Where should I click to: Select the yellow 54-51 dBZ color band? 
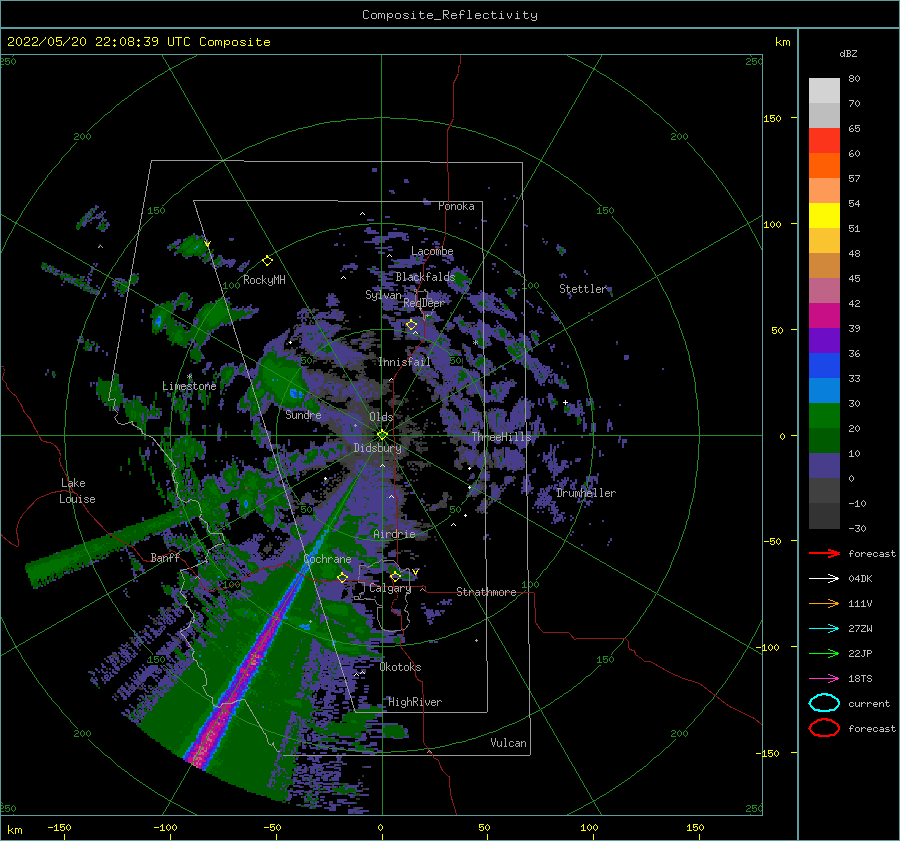pyautogui.click(x=824, y=216)
